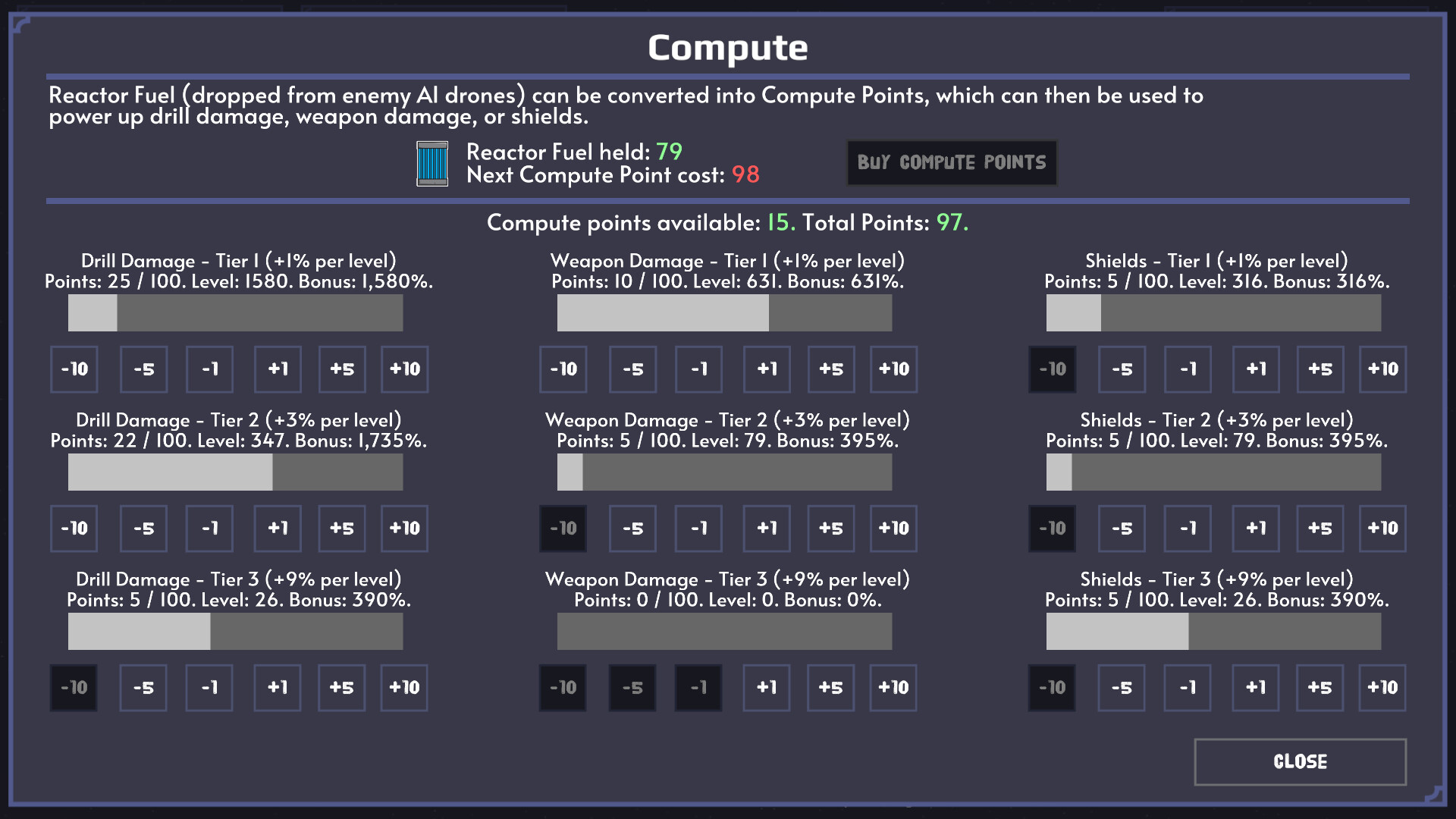1456x819 pixels.
Task: Remove 5 points from Shields Tier 2
Action: pos(1122,529)
